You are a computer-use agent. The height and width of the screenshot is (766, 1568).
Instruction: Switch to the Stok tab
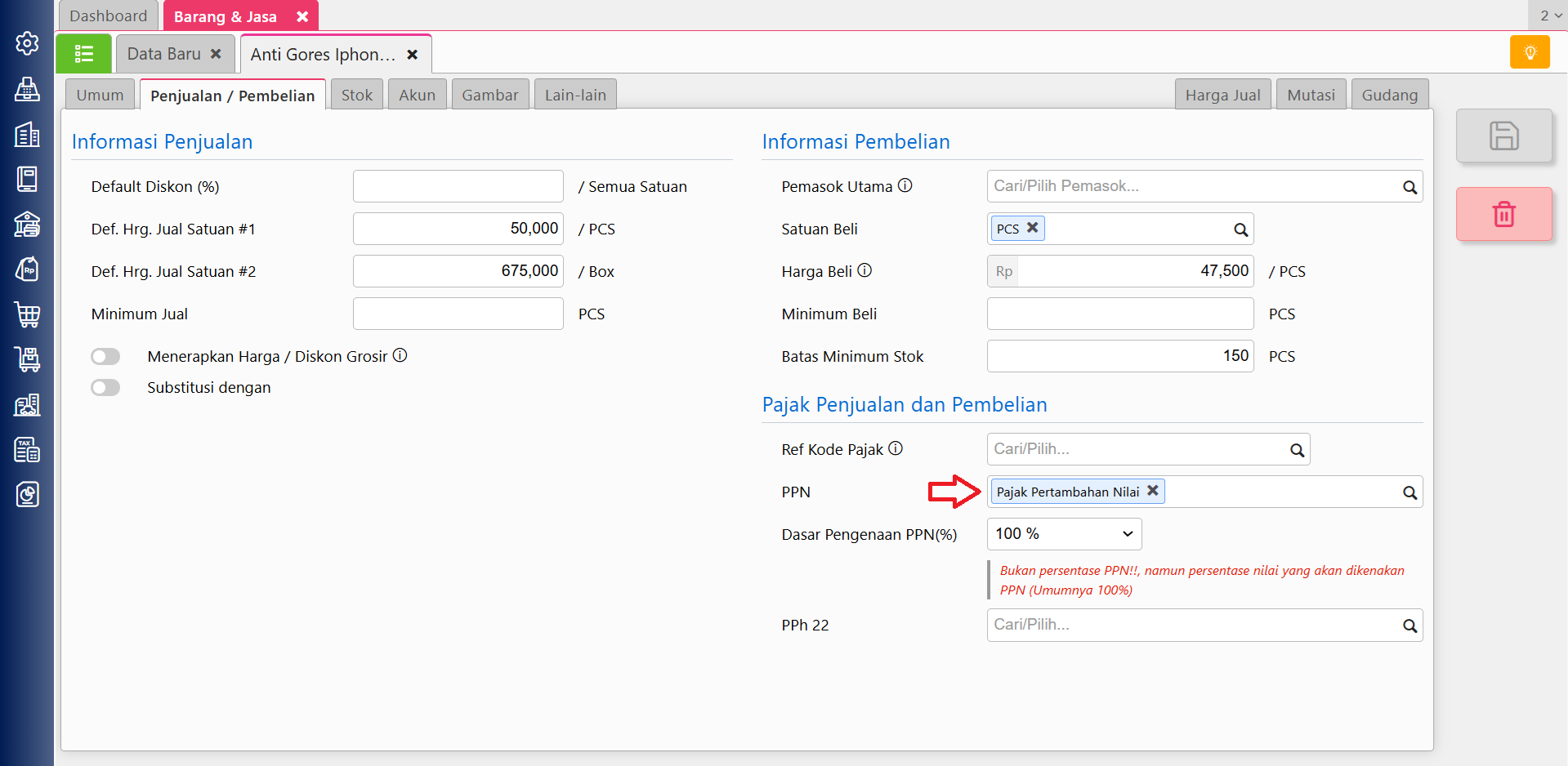pos(356,95)
